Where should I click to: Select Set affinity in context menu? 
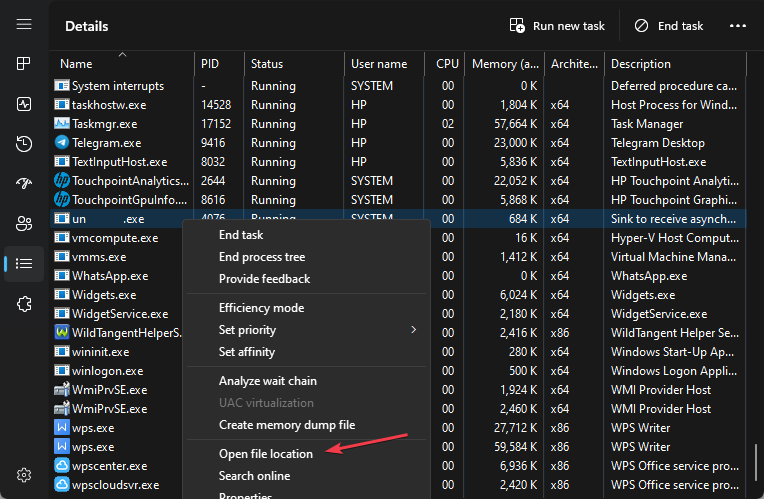tap(247, 352)
